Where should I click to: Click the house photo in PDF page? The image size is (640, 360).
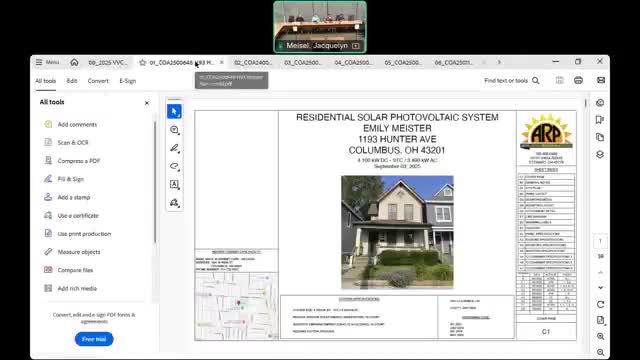397,232
